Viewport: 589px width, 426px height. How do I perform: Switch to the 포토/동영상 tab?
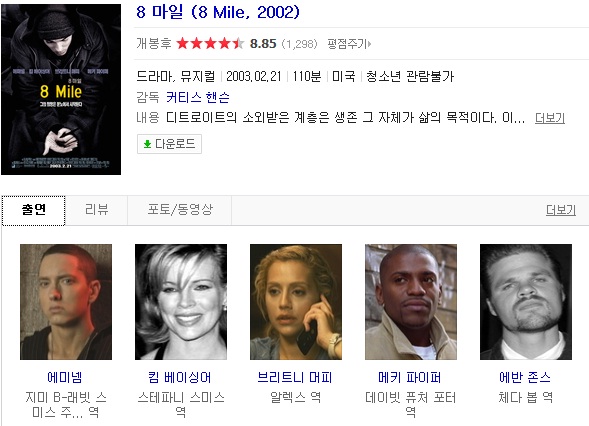tap(180, 210)
